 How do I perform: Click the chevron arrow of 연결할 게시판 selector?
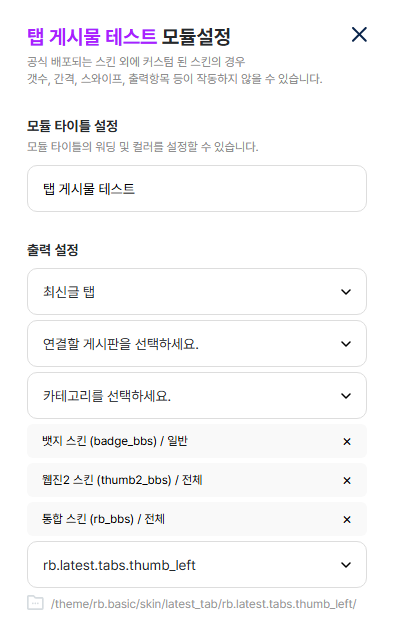pyautogui.click(x=346, y=344)
